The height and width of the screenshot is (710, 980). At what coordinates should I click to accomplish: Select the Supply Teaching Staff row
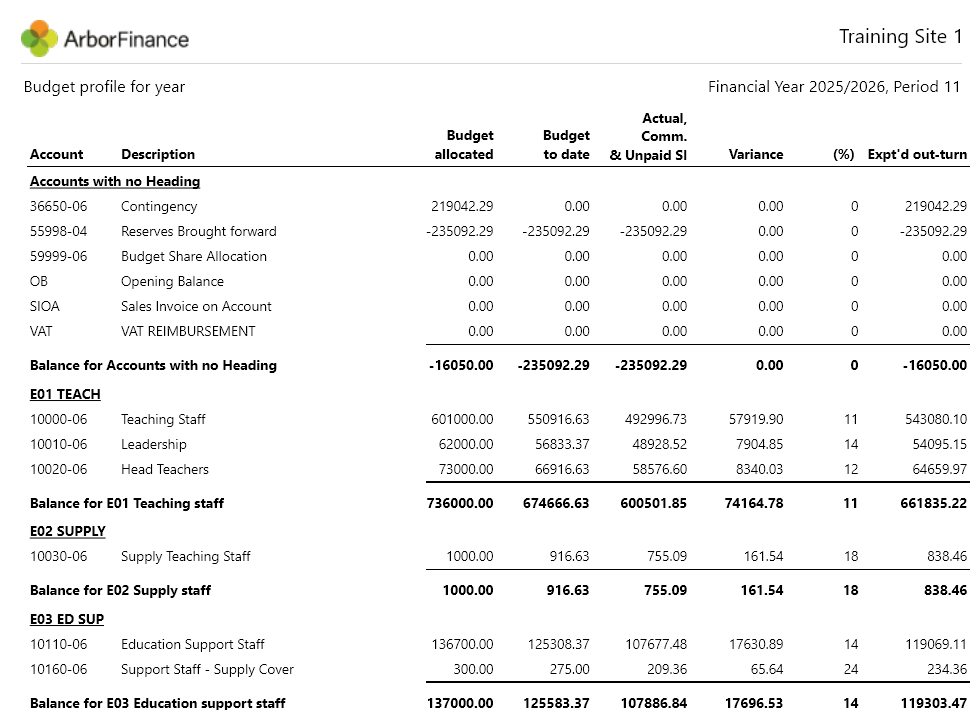pos(498,556)
